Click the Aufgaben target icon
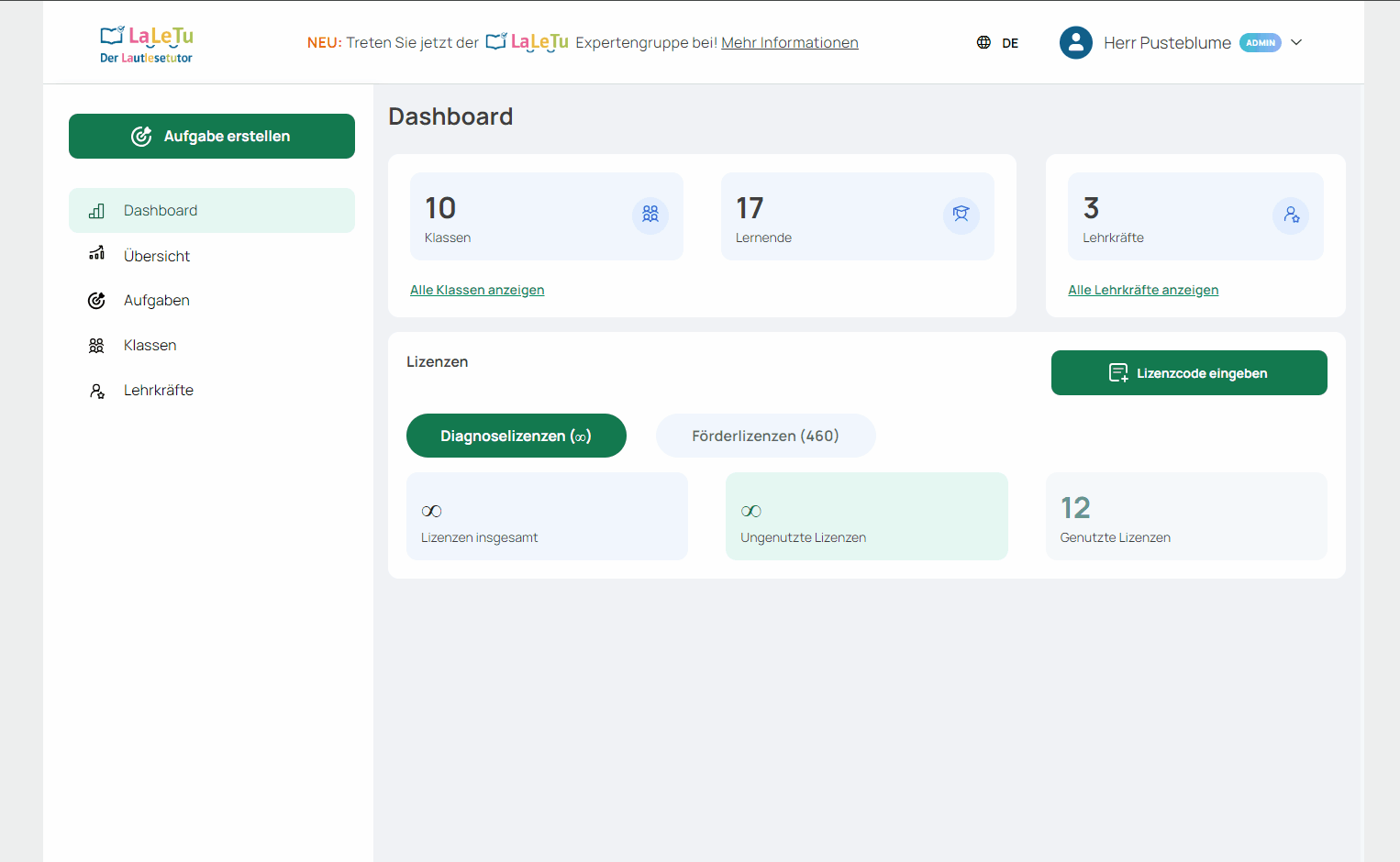Image resolution: width=1400 pixels, height=862 pixels. coord(96,301)
